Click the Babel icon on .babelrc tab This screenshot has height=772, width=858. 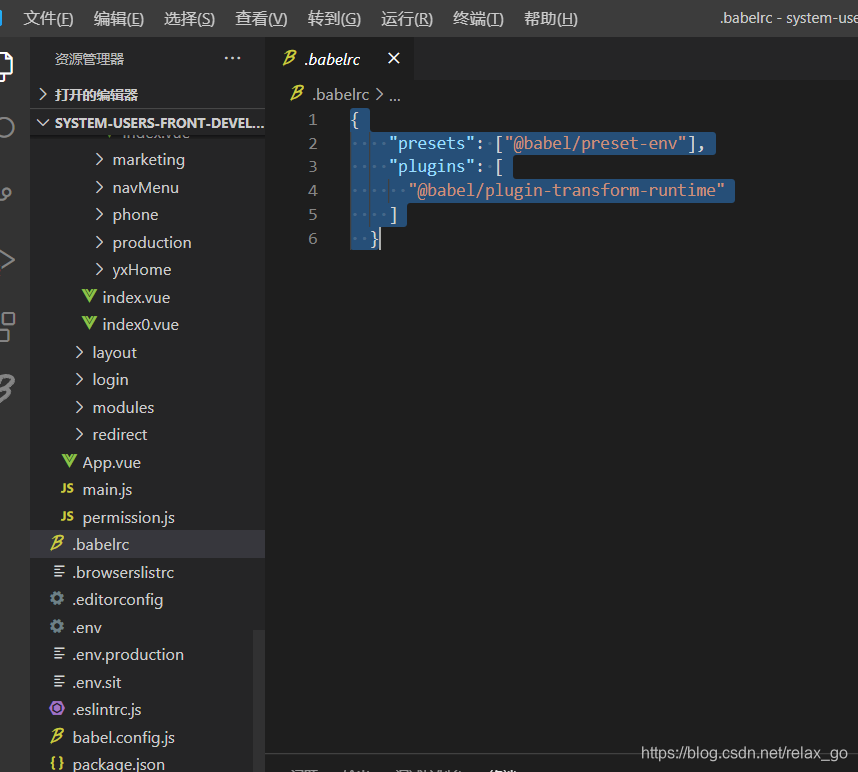(289, 58)
